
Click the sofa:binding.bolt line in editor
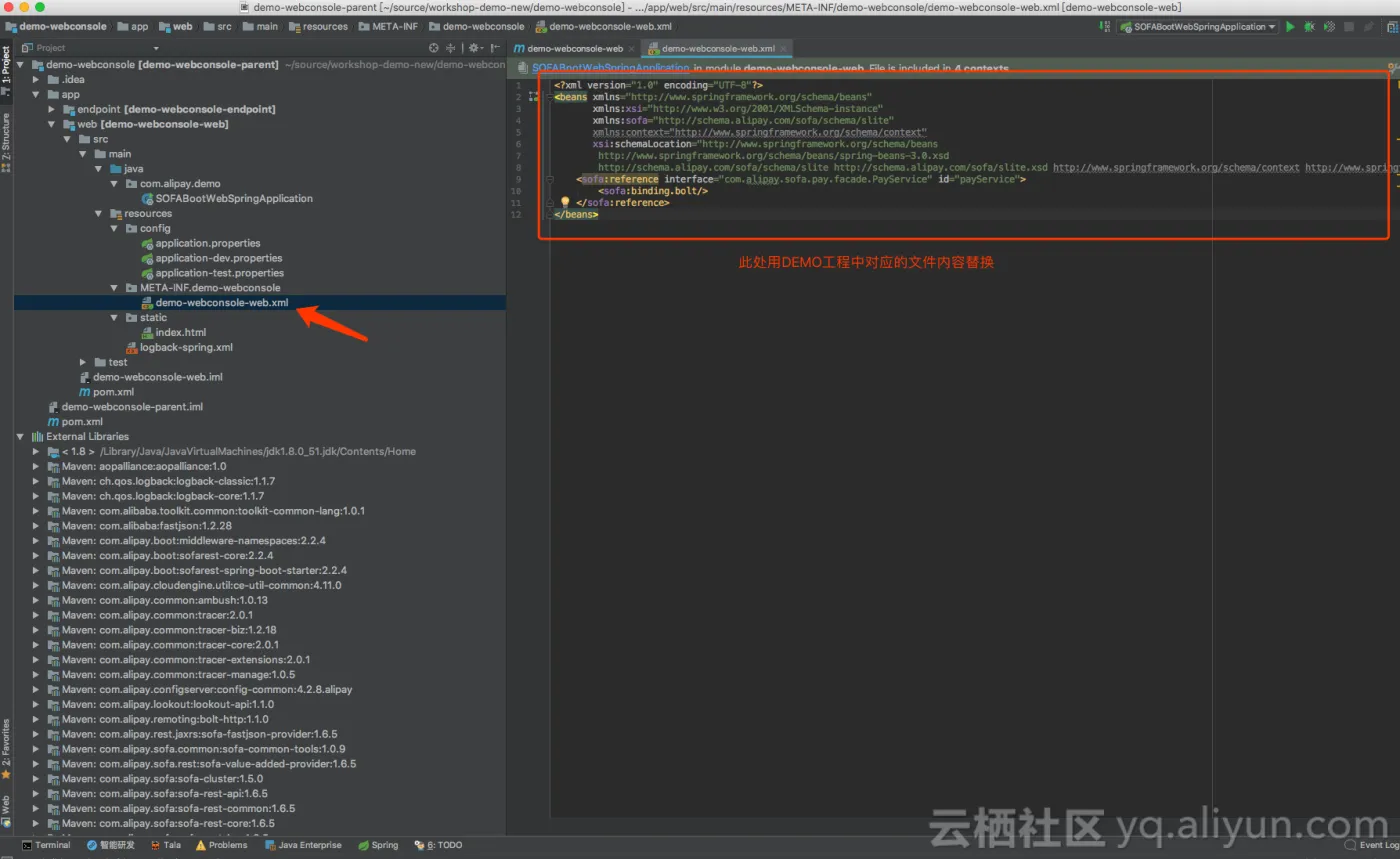653,191
